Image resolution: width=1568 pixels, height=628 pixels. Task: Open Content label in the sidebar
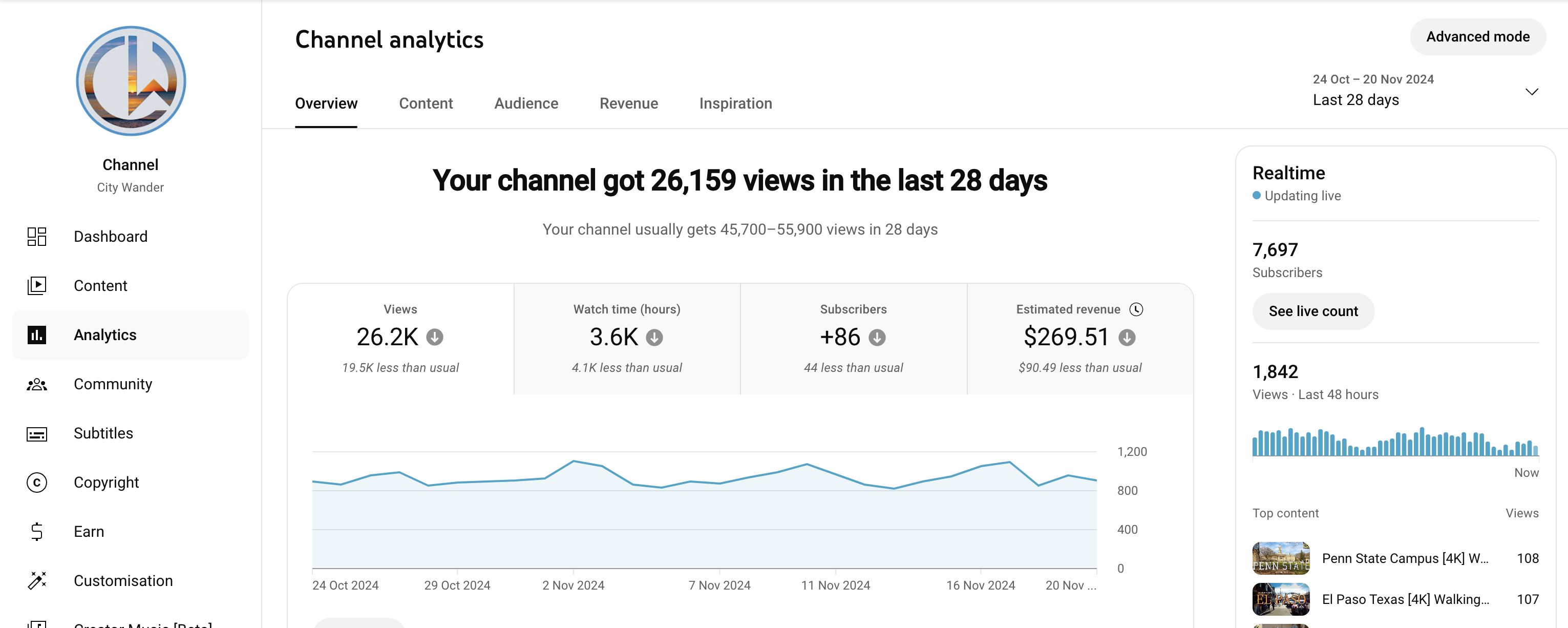click(100, 286)
